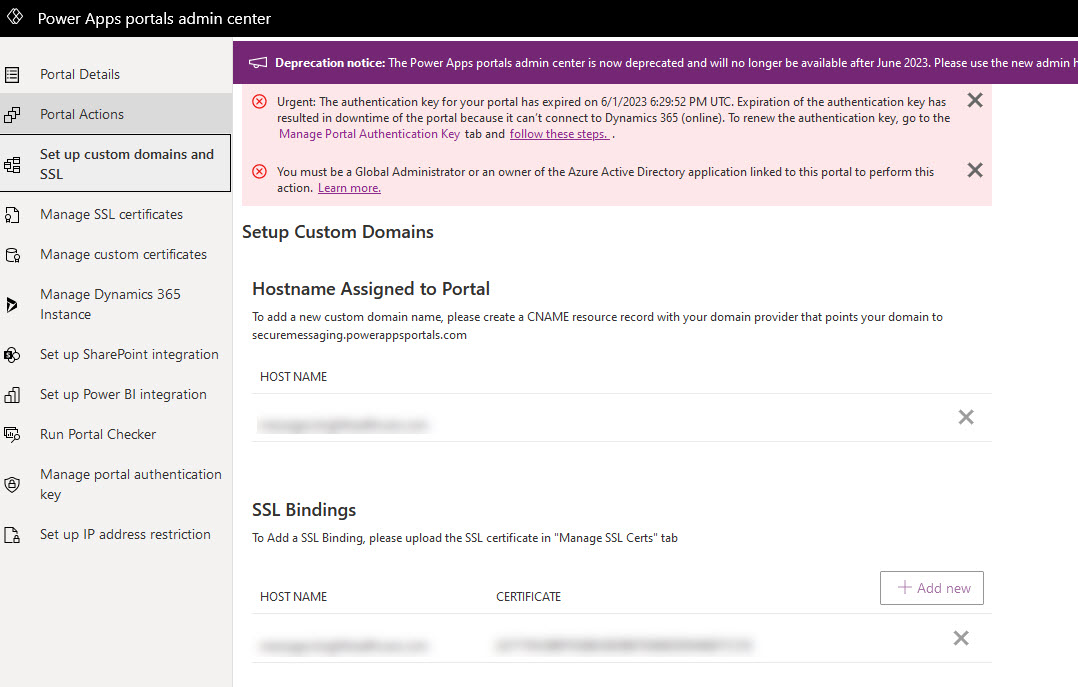Click the blurred host name under Hostname Assigned
Image resolution: width=1078 pixels, height=687 pixels.
tap(343, 425)
